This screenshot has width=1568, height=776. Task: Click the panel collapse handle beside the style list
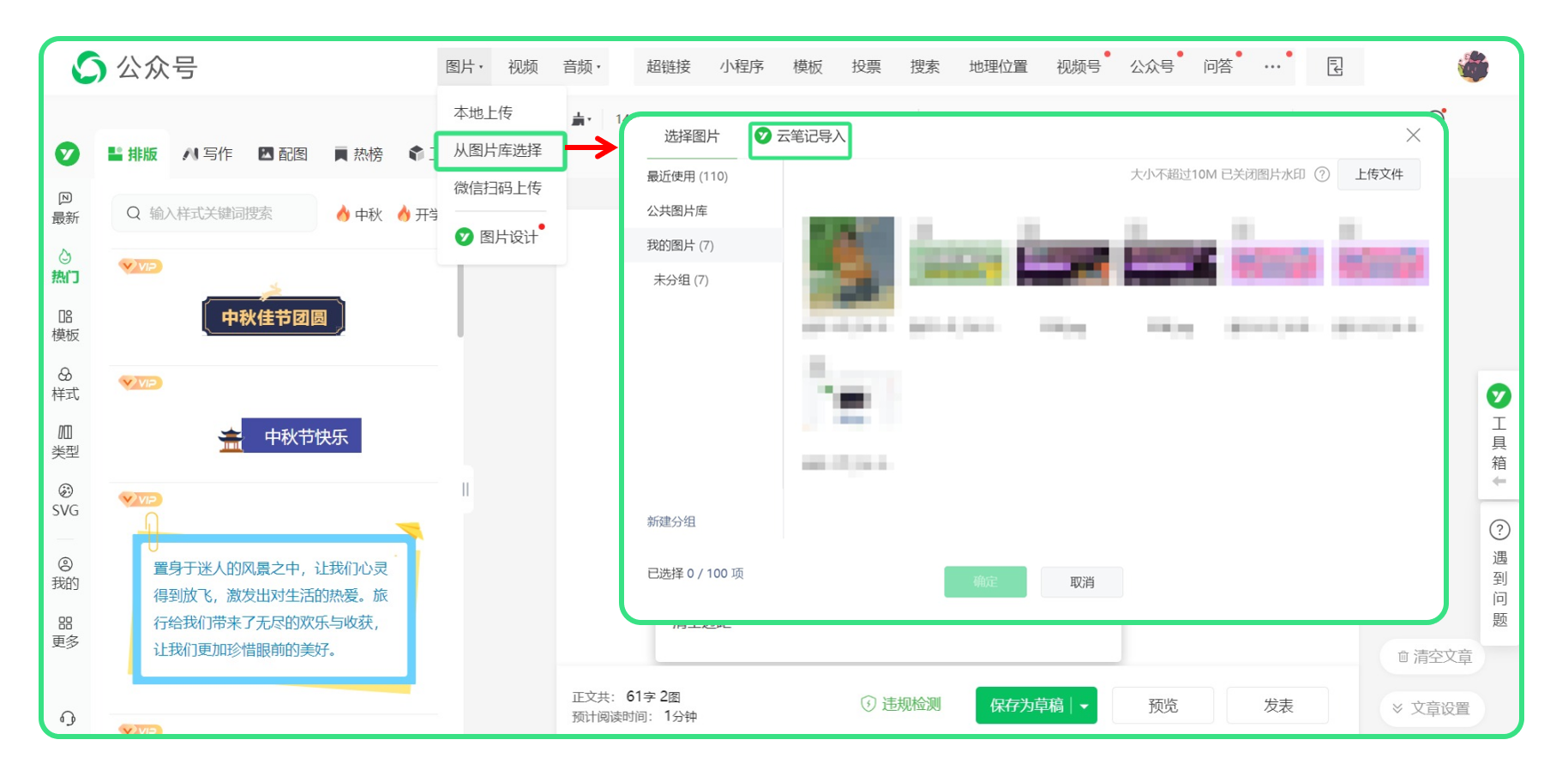pyautogui.click(x=466, y=490)
